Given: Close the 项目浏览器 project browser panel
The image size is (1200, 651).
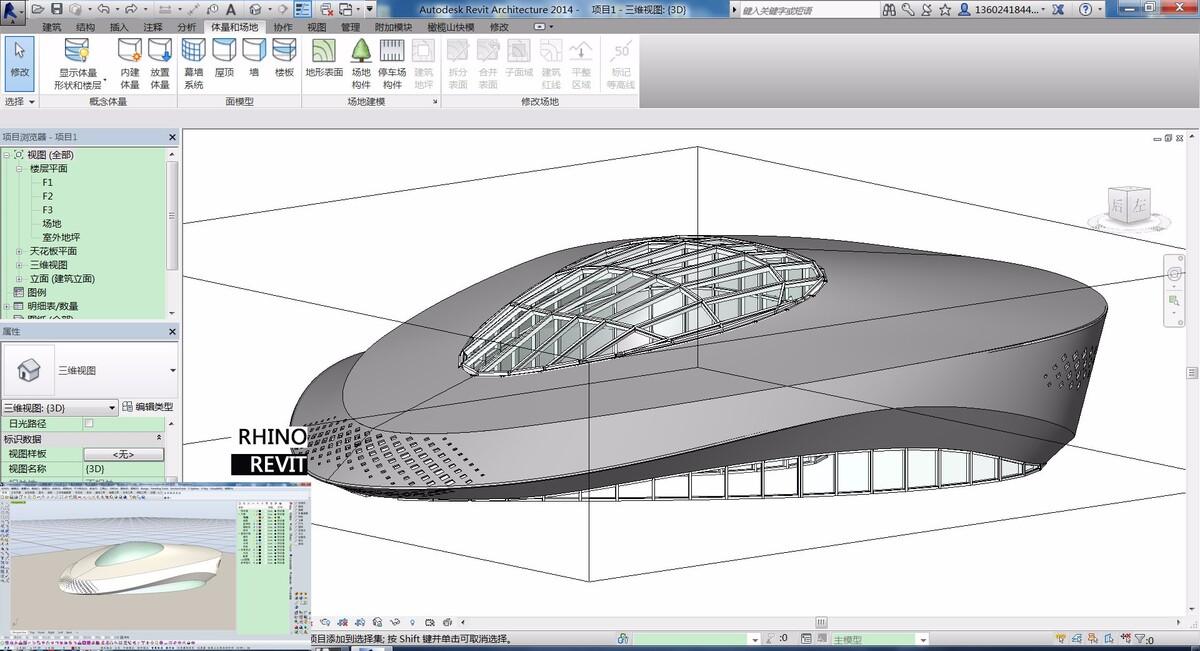Looking at the screenshot, I should point(172,137).
